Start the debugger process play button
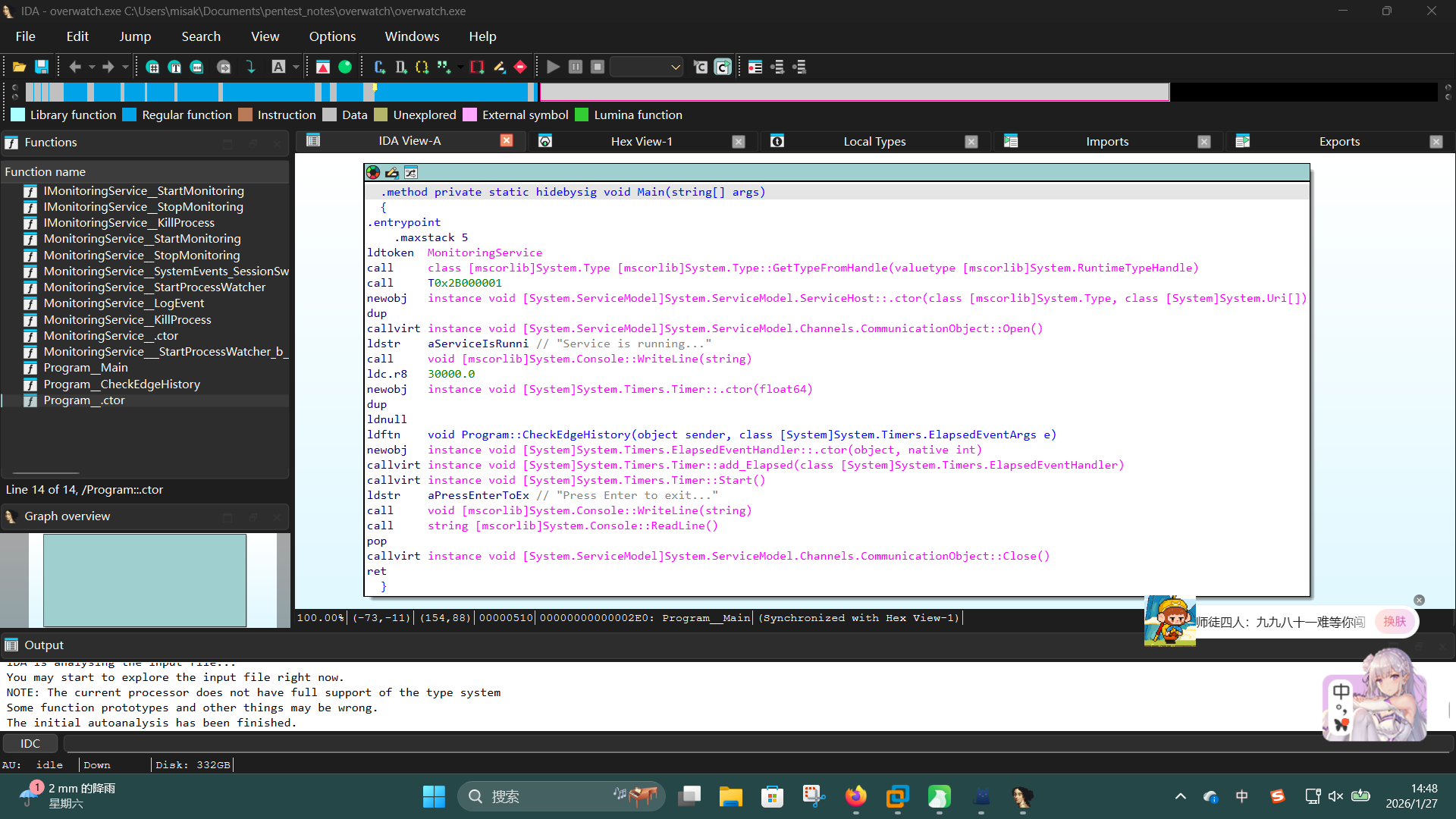The height and width of the screenshot is (819, 1456). pos(553,67)
